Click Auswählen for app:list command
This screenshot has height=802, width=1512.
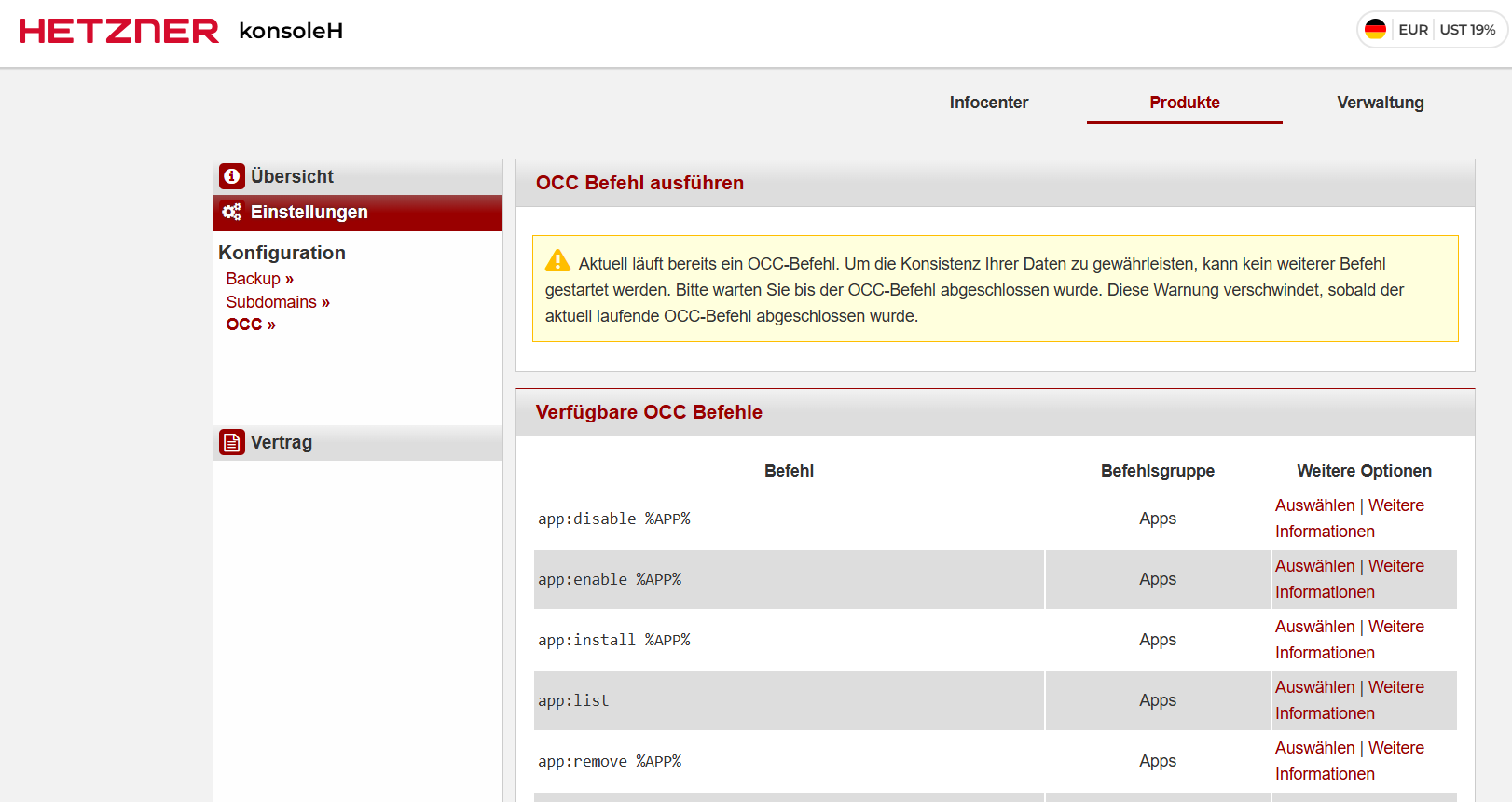[x=1314, y=687]
